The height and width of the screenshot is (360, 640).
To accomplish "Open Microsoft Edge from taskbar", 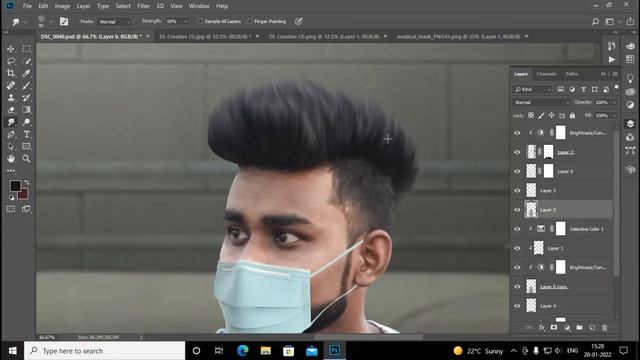I will [x=242, y=351].
